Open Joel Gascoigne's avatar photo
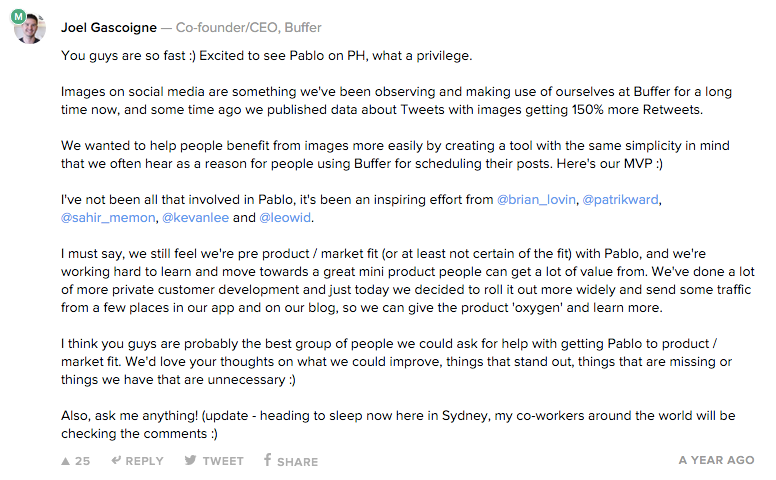This screenshot has height=480, width=776. point(30,28)
